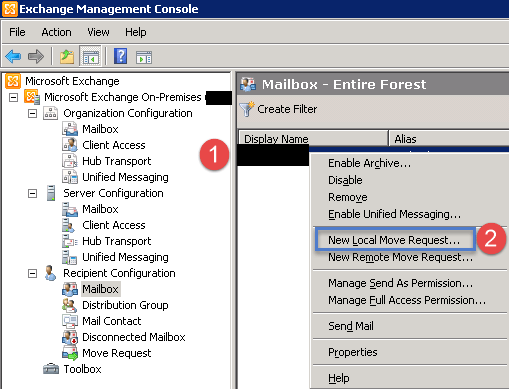Screen dimensions: 509x389
Task: Collapse the Recipient Configuration node
Action: click(x=32, y=273)
